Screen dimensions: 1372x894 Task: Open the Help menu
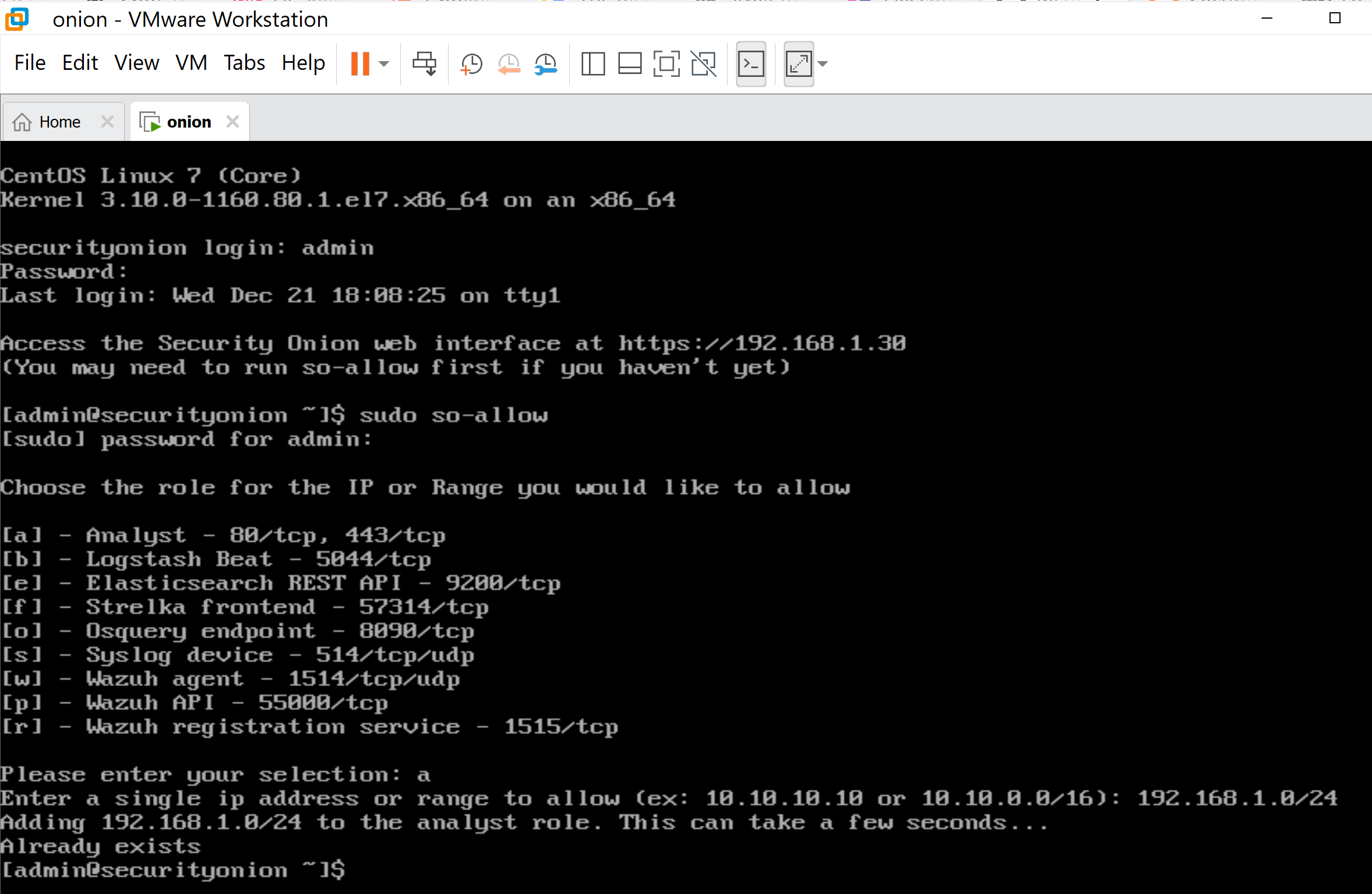(x=303, y=62)
